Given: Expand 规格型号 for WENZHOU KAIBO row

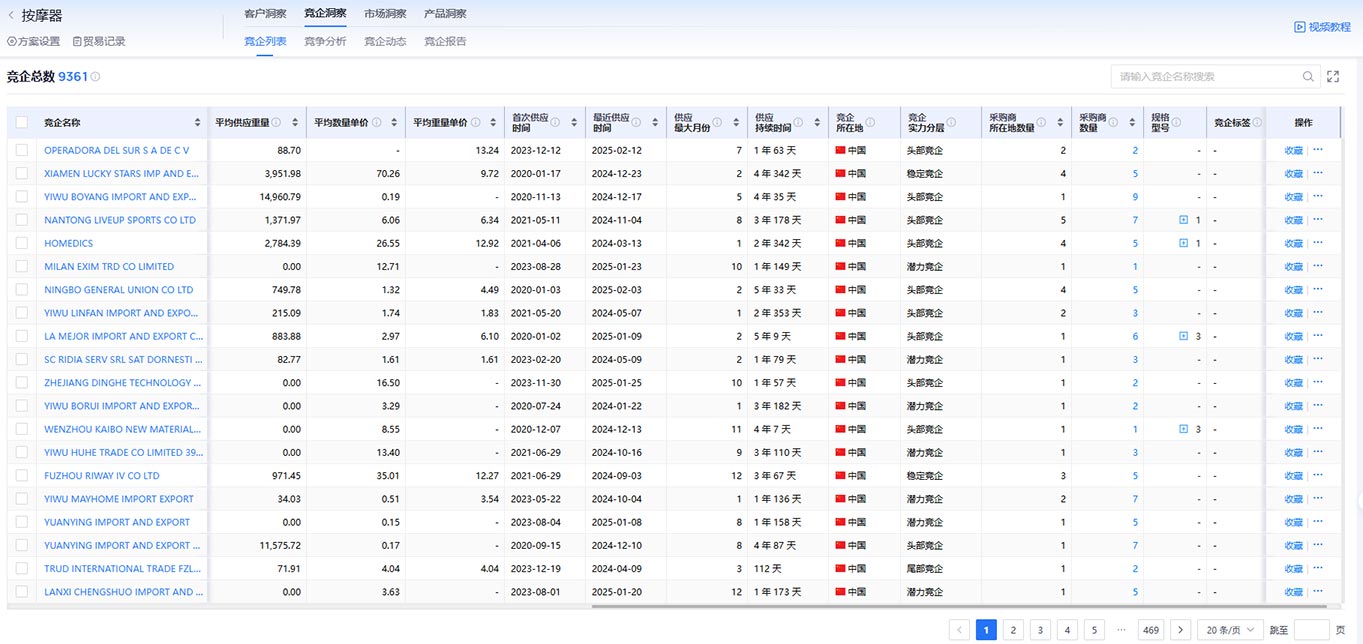Looking at the screenshot, I should pyautogui.click(x=1184, y=429).
